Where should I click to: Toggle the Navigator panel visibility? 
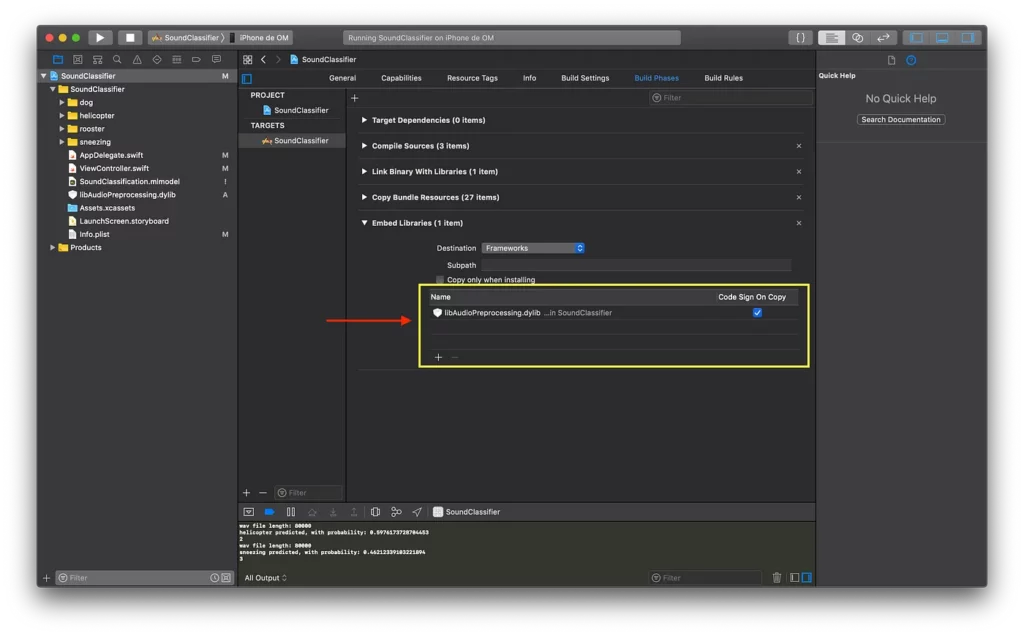(x=916, y=38)
